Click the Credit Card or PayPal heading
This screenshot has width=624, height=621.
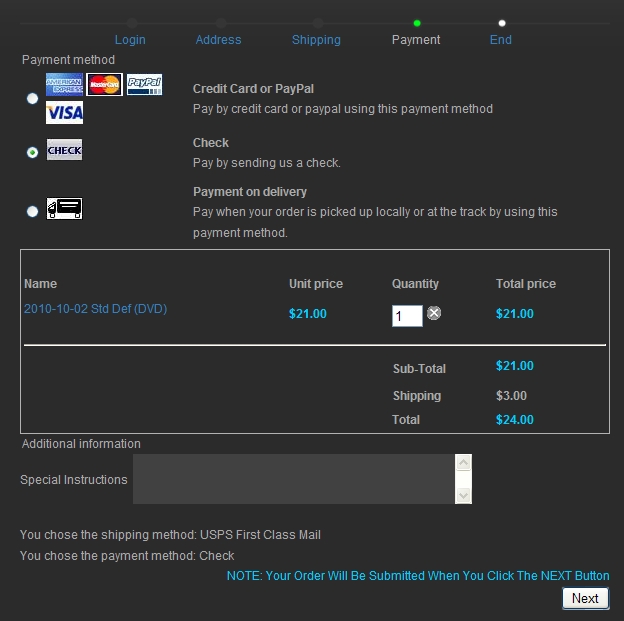click(253, 89)
